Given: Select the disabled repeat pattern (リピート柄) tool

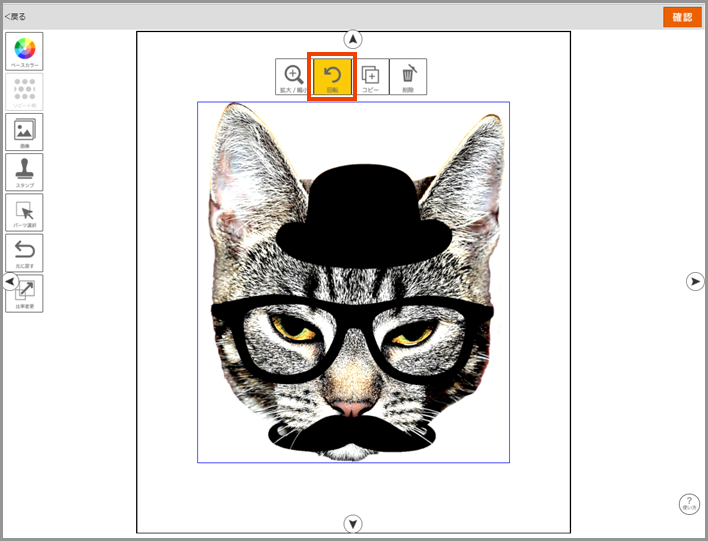Looking at the screenshot, I should click(24, 92).
